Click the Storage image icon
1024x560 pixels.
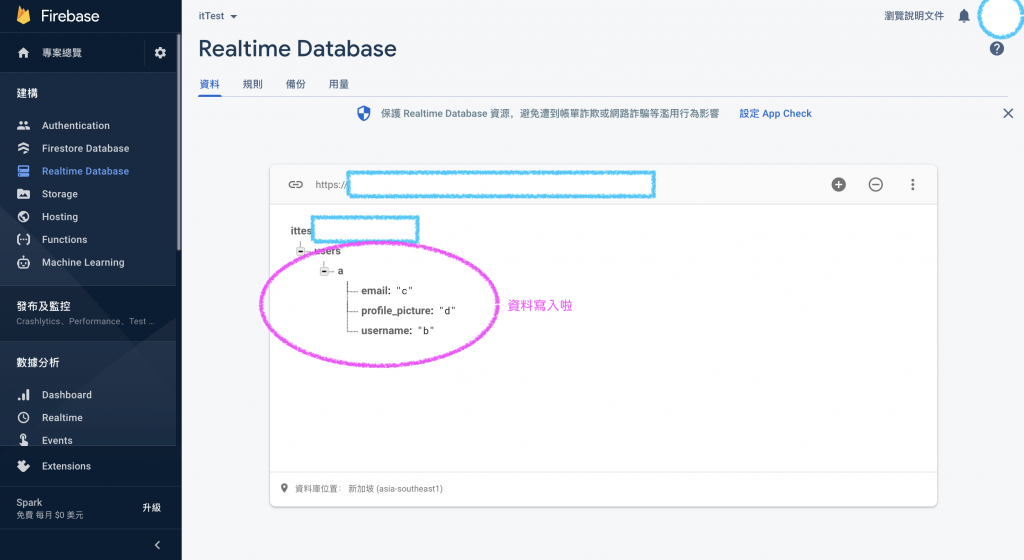pyautogui.click(x=24, y=194)
